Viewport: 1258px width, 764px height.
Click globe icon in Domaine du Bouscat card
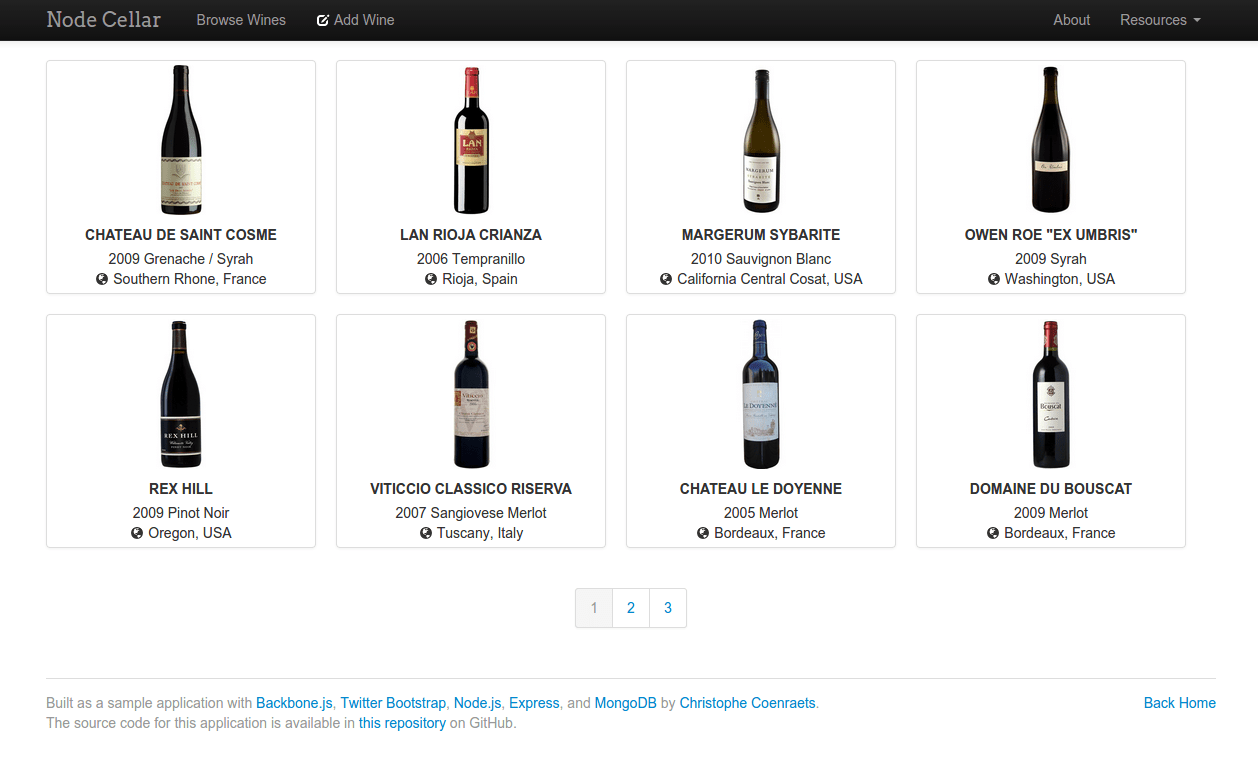coord(993,533)
